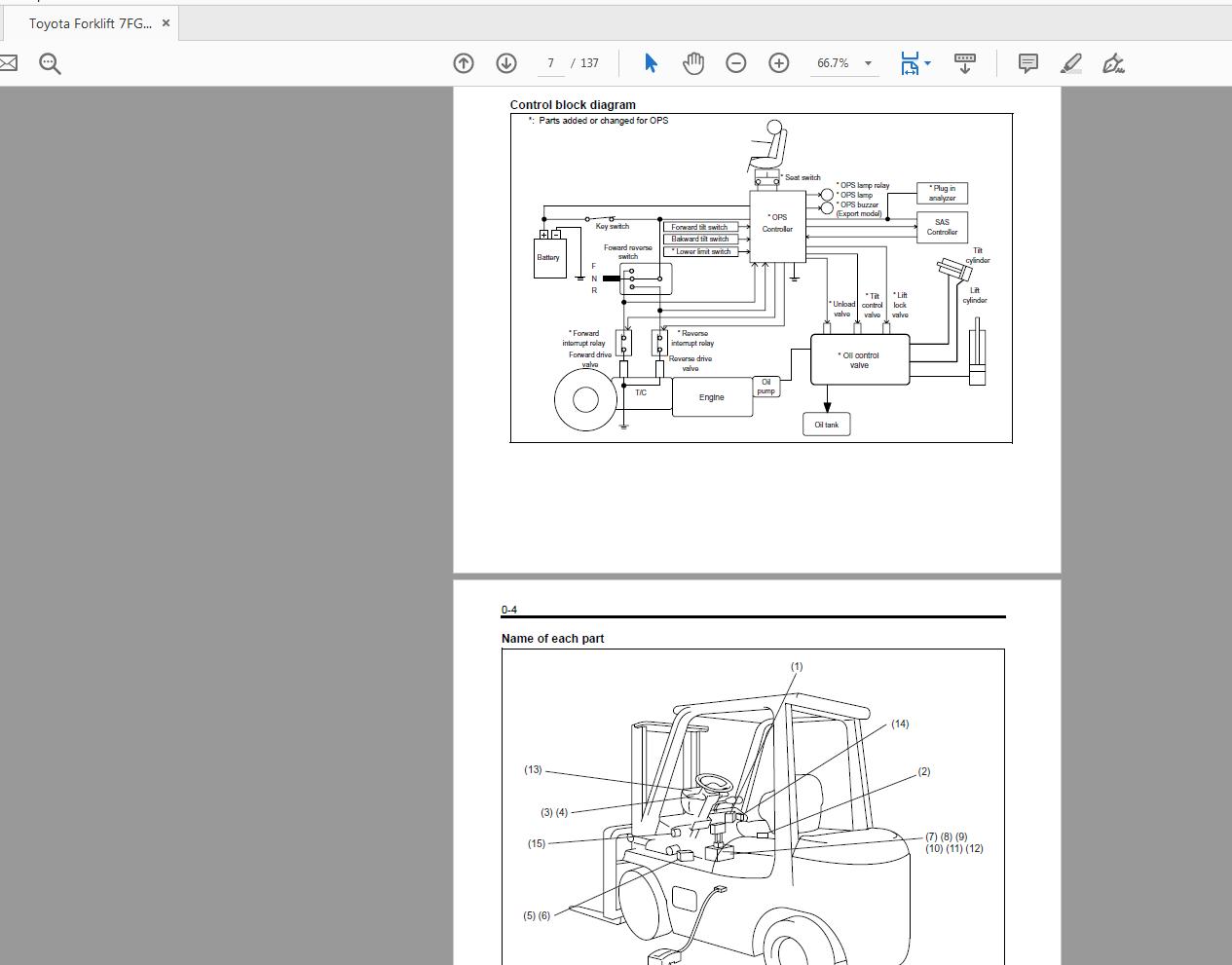This screenshot has height=965, width=1232.
Task: Open the Fill & Sign tool
Action: click(1113, 63)
